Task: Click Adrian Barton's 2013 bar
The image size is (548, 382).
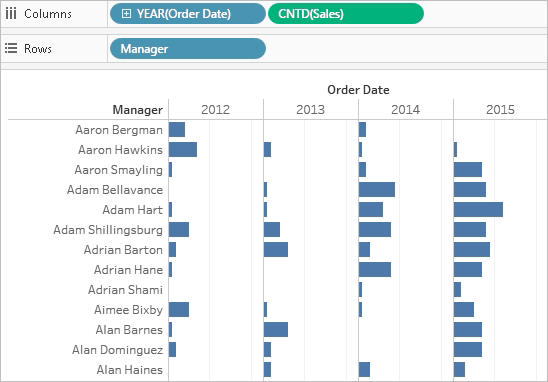Action: [276, 250]
